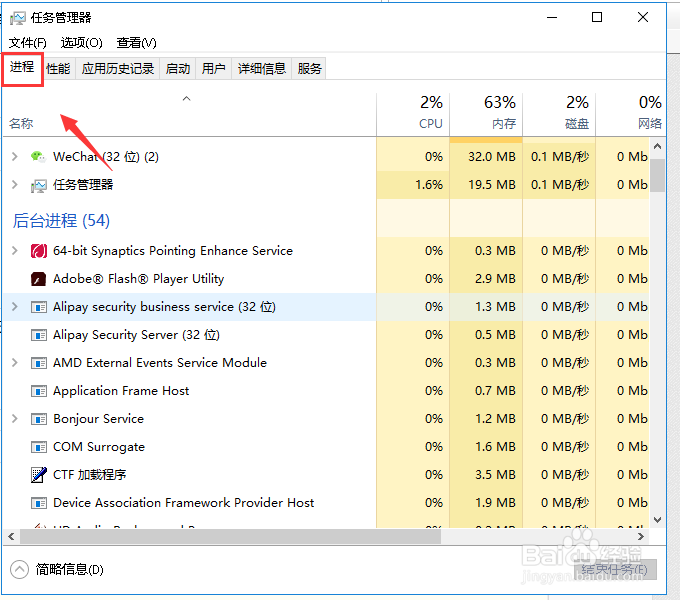Click the Alipay Security Server icon
The image size is (680, 600).
[39, 335]
